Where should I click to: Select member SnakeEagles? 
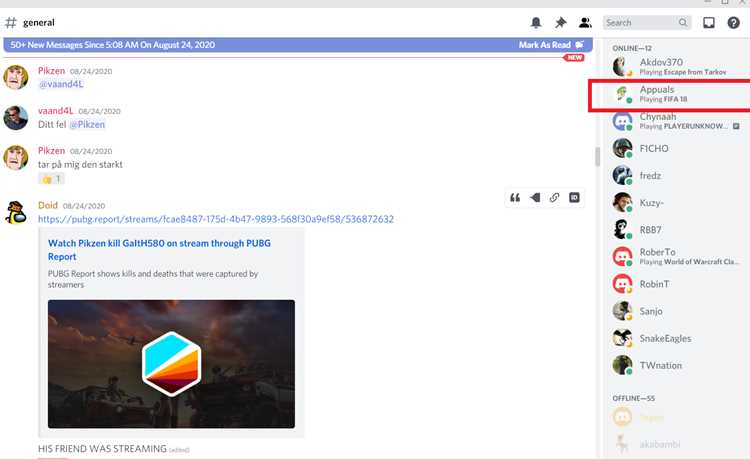pos(676,339)
